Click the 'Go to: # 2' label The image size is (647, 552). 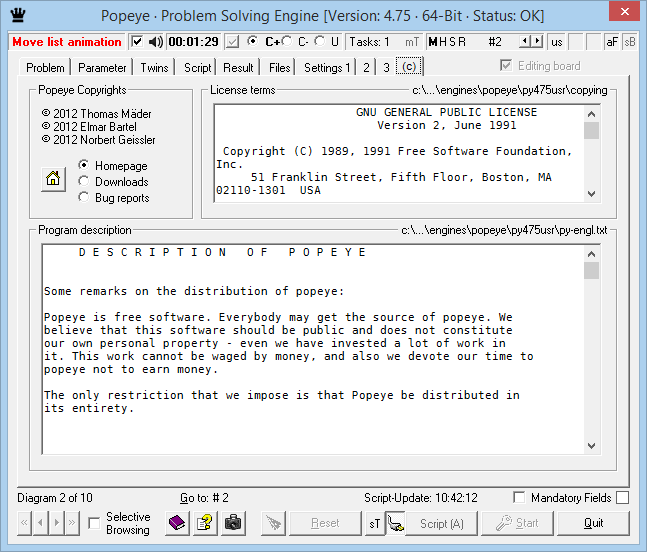[204, 498]
